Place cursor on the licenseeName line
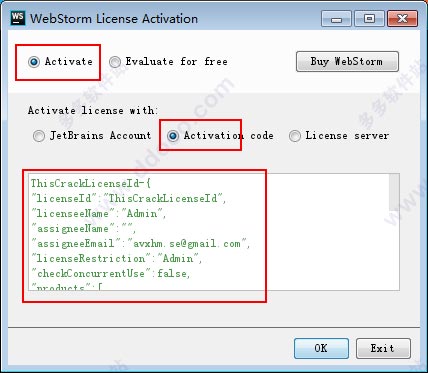Screen dimensions: 428x373 [98, 214]
